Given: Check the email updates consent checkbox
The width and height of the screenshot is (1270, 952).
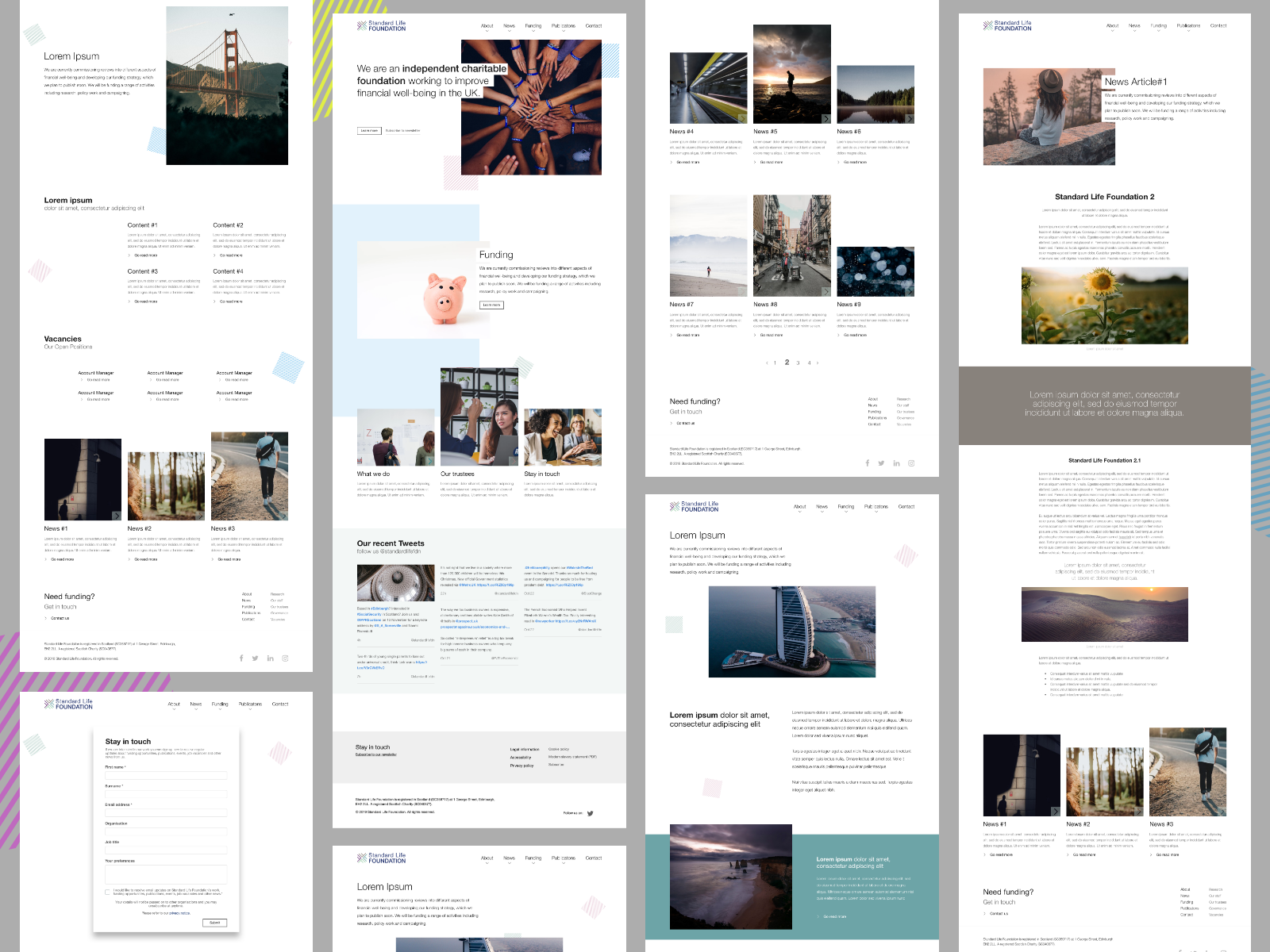Looking at the screenshot, I should point(107,892).
